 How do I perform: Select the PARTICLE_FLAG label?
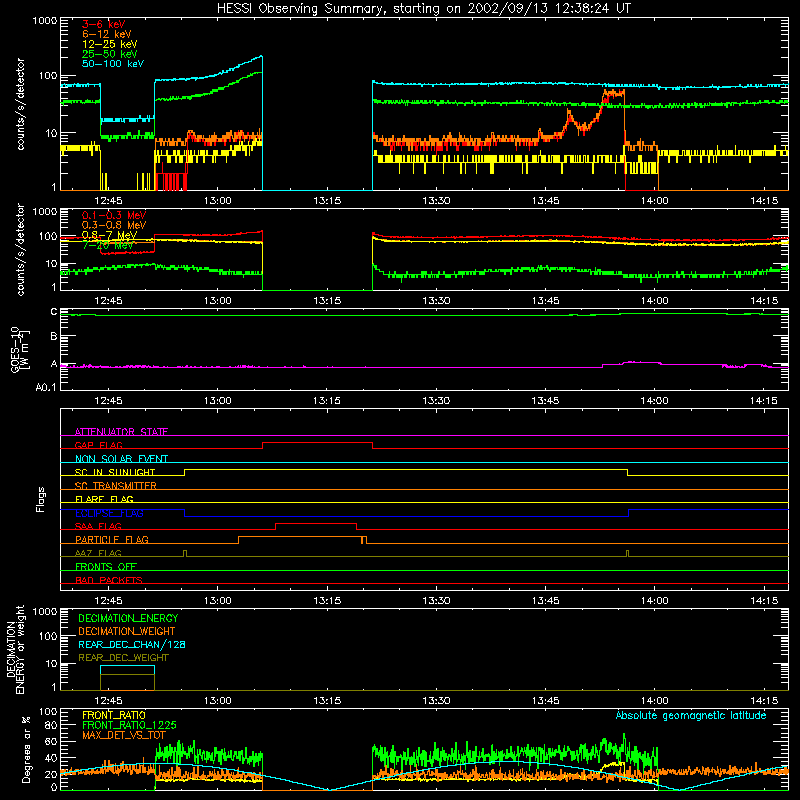(x=112, y=539)
